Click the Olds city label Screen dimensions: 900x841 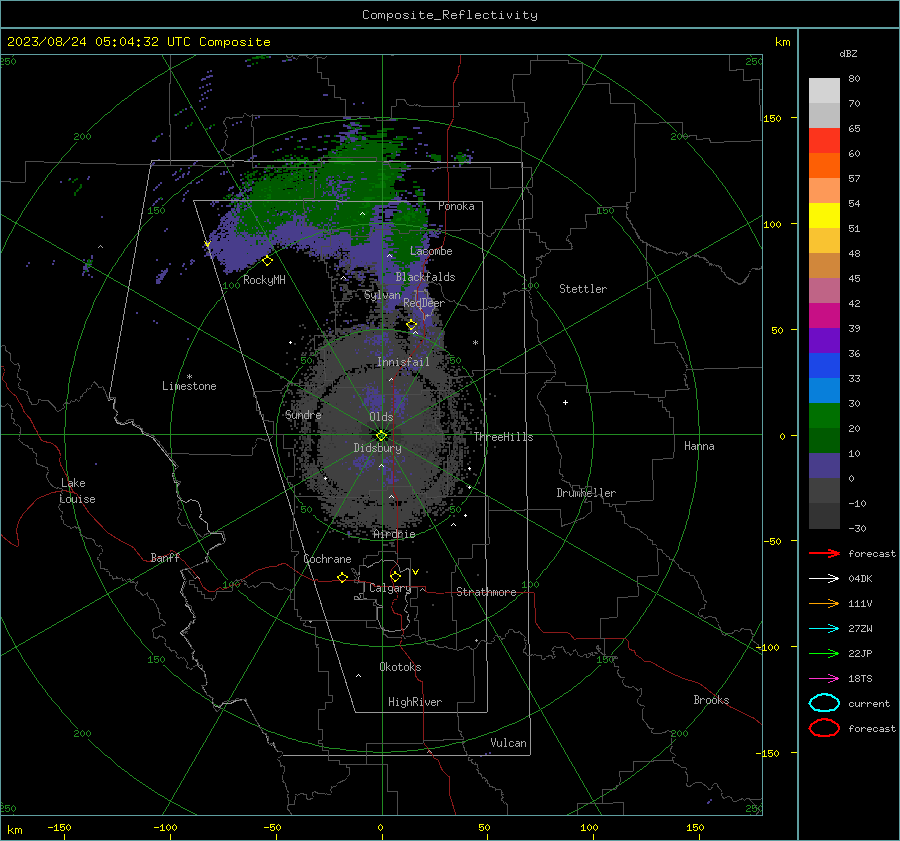pos(381,417)
